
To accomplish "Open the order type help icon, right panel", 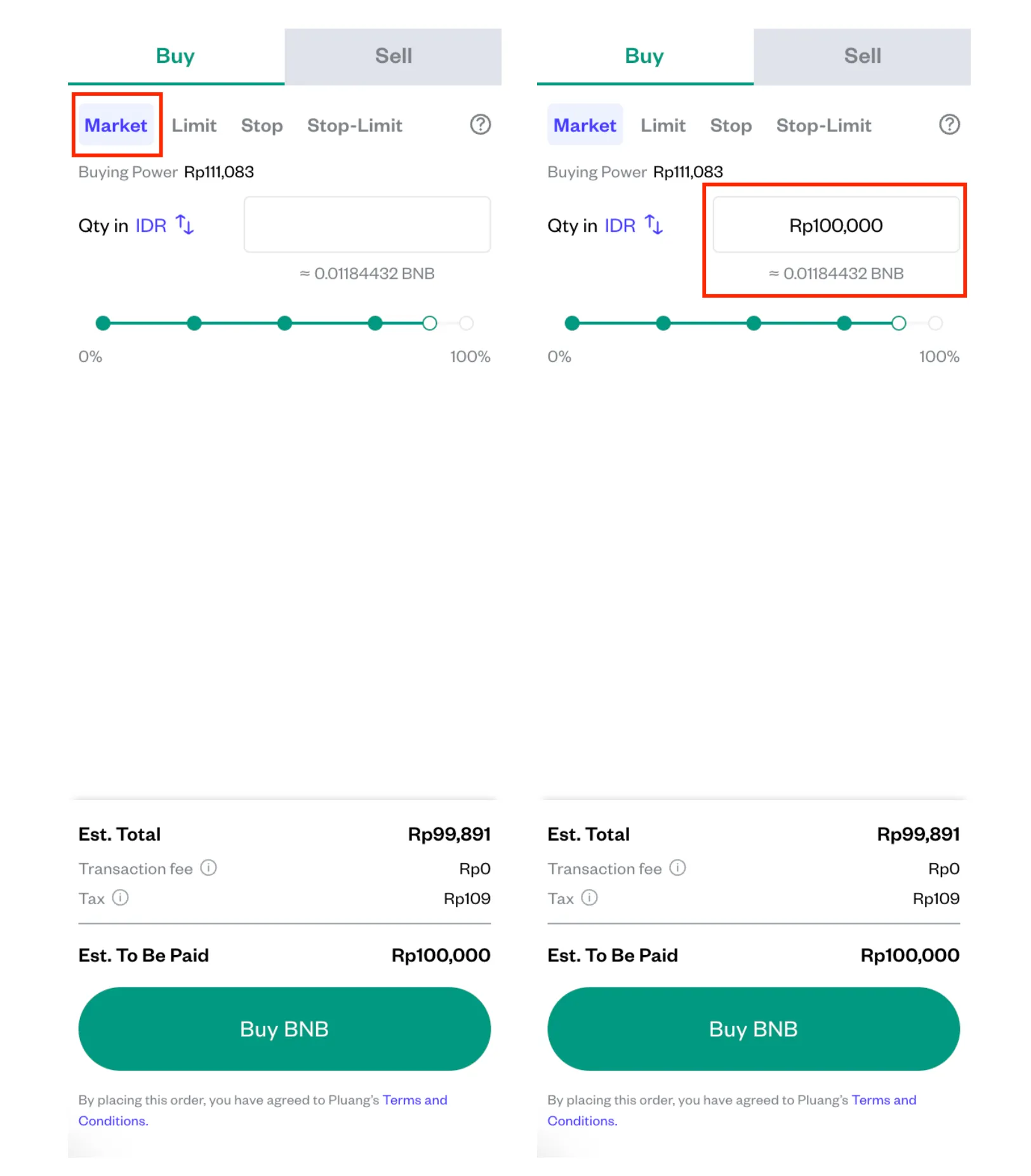I will (949, 124).
